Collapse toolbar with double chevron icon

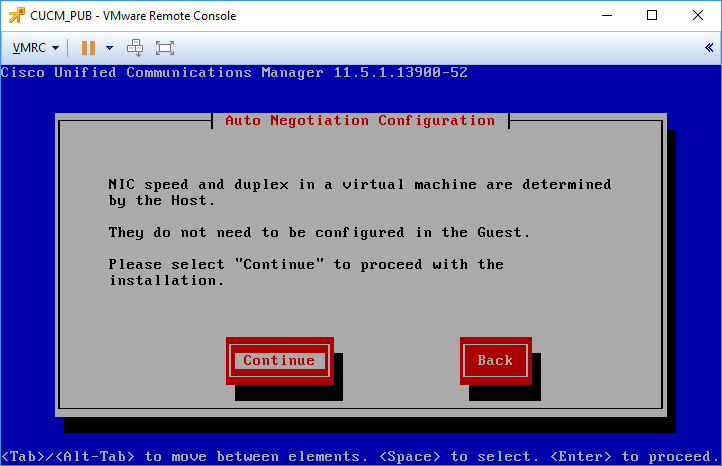pyautogui.click(x=709, y=47)
